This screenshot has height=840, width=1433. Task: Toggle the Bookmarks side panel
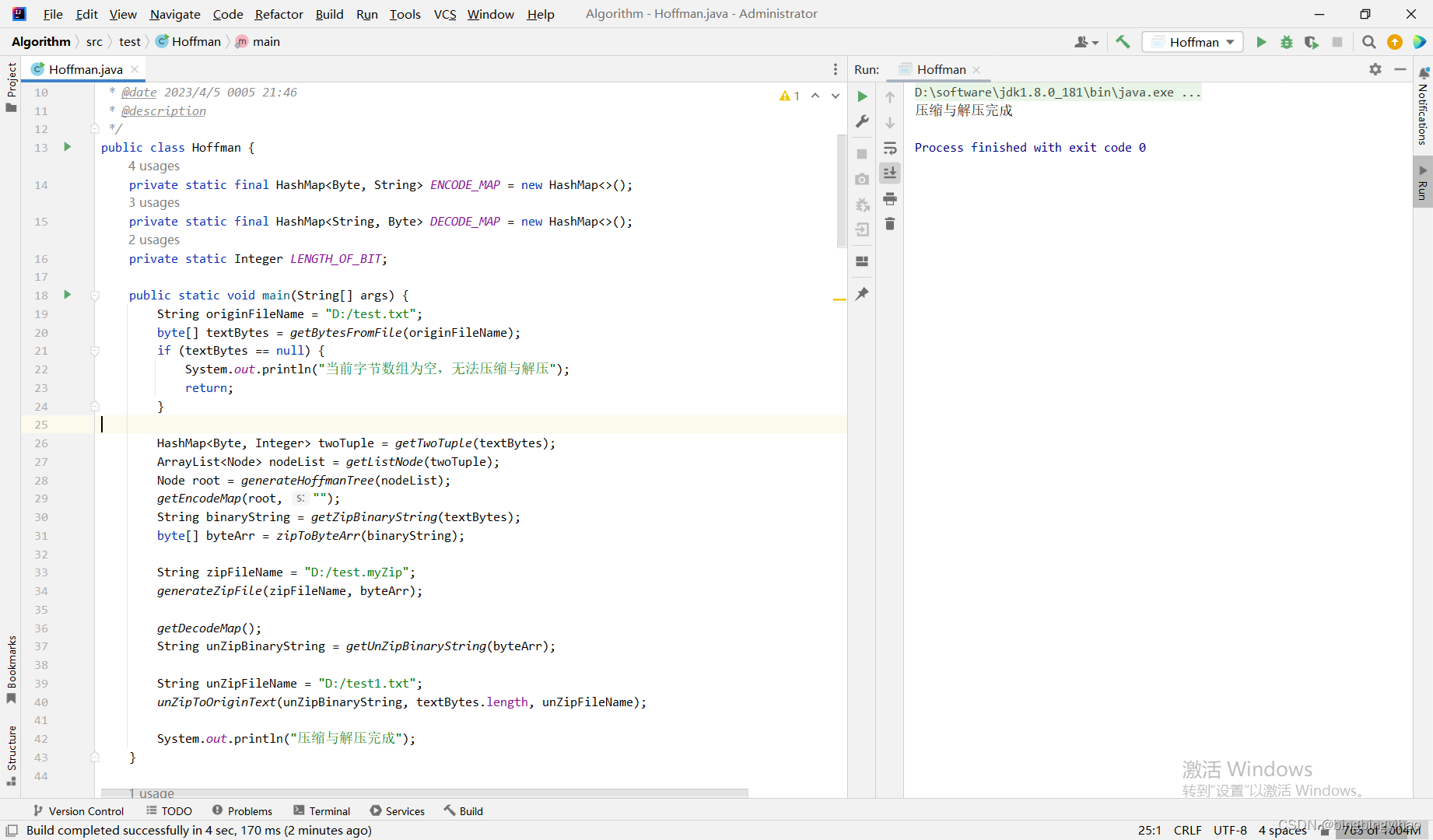point(11,670)
